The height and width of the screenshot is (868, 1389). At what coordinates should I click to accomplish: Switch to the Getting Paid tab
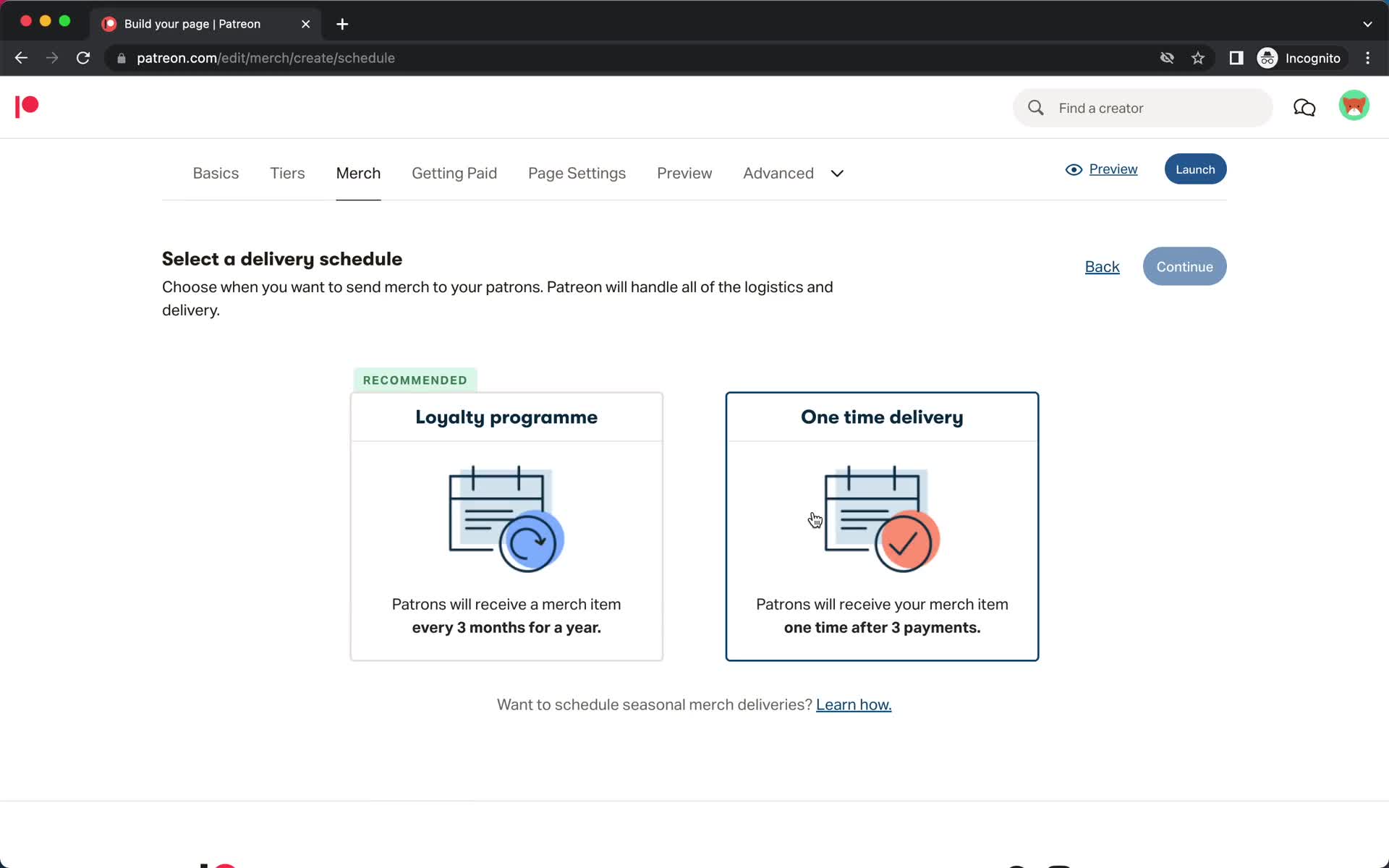click(454, 173)
